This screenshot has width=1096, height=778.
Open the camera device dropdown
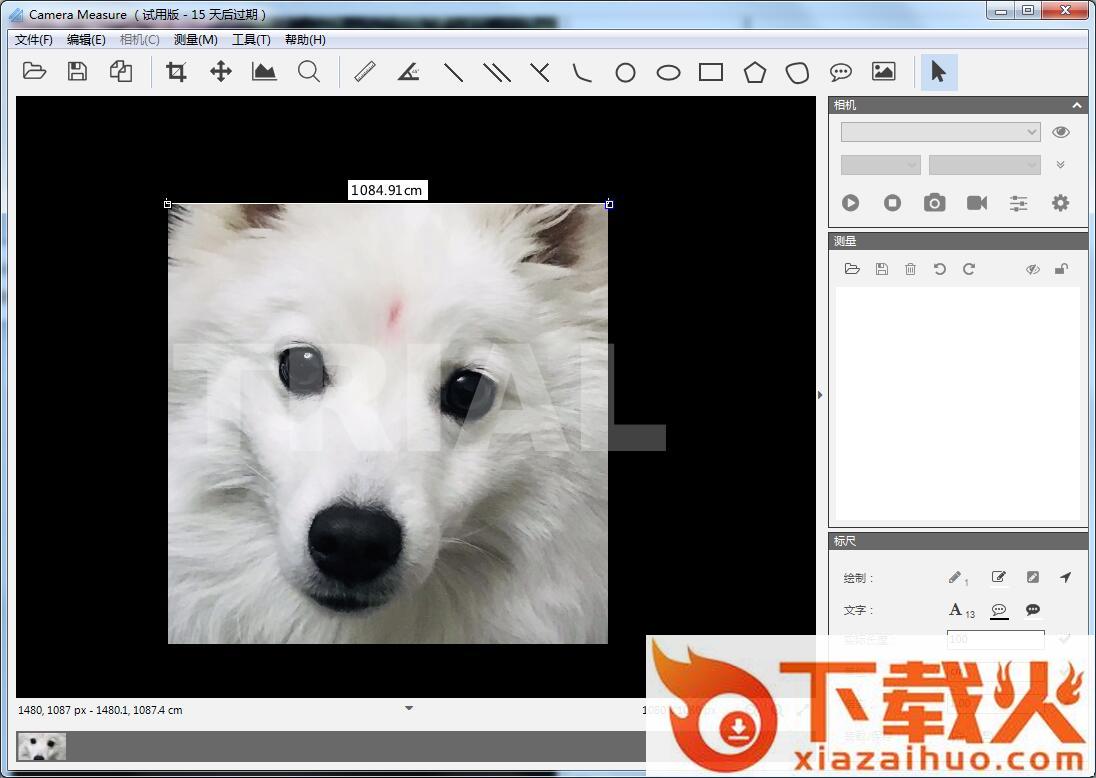pos(940,132)
